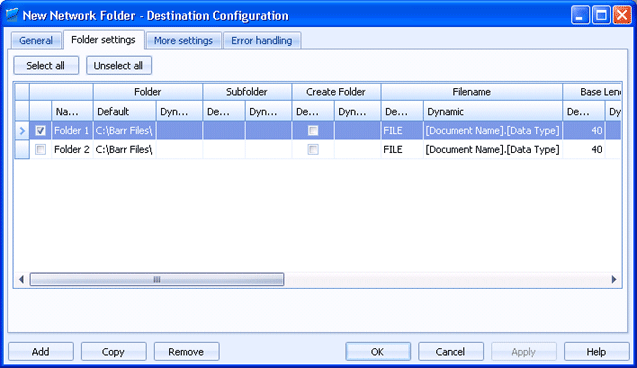Click the horizontal scrollbar left arrow
The width and height of the screenshot is (637, 368).
(22, 279)
